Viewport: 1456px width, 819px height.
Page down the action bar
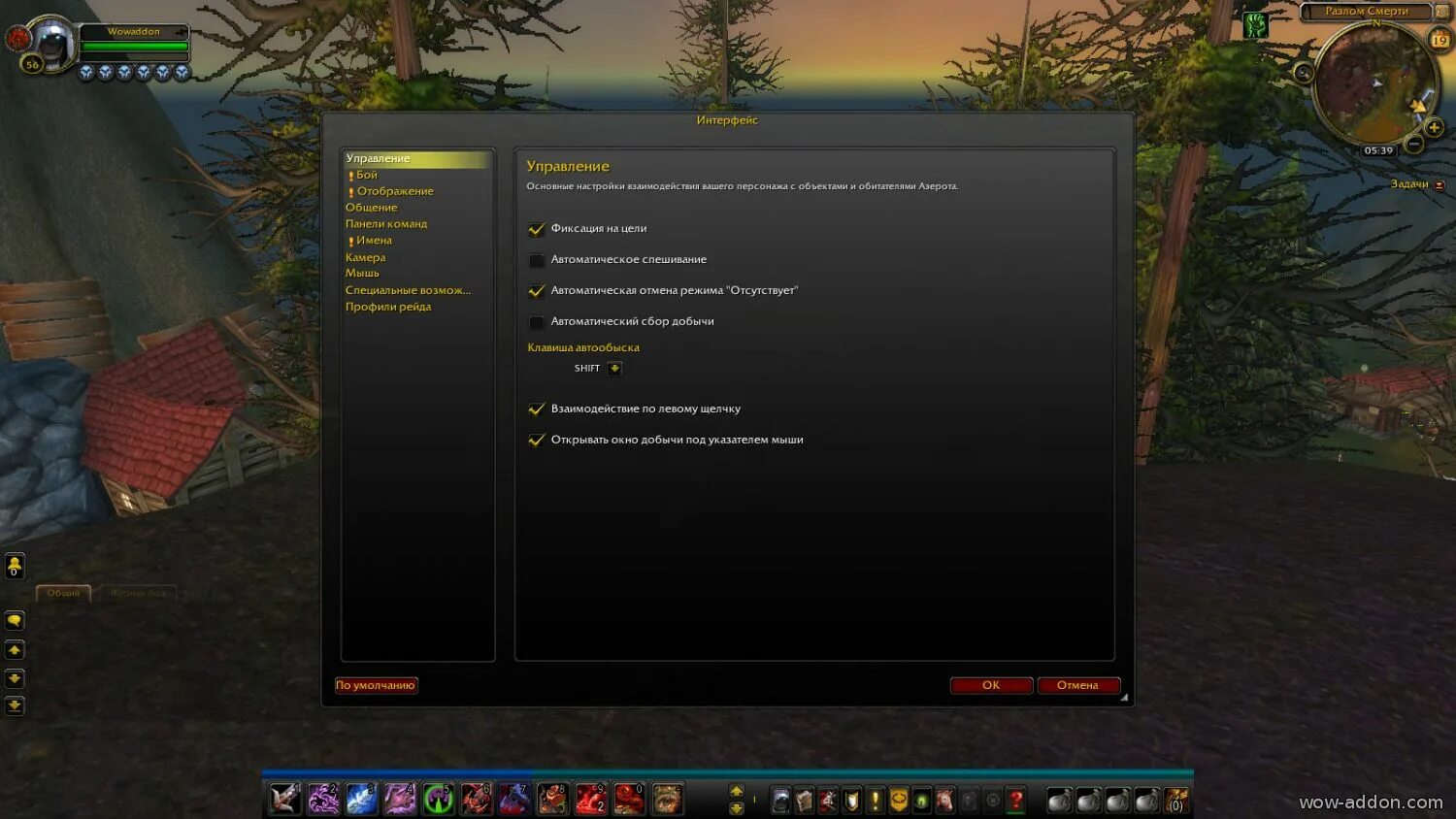(737, 807)
